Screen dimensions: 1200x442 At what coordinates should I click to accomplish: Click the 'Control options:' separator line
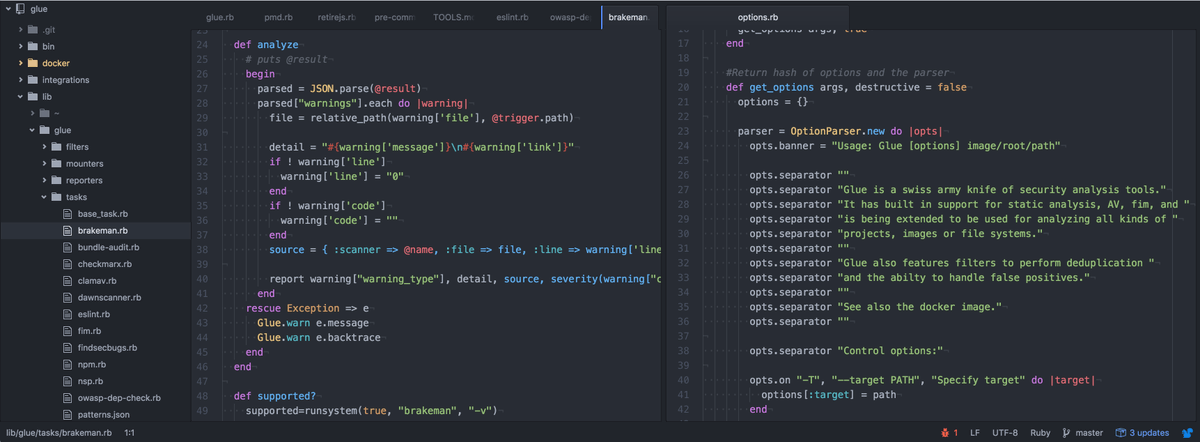(847, 351)
